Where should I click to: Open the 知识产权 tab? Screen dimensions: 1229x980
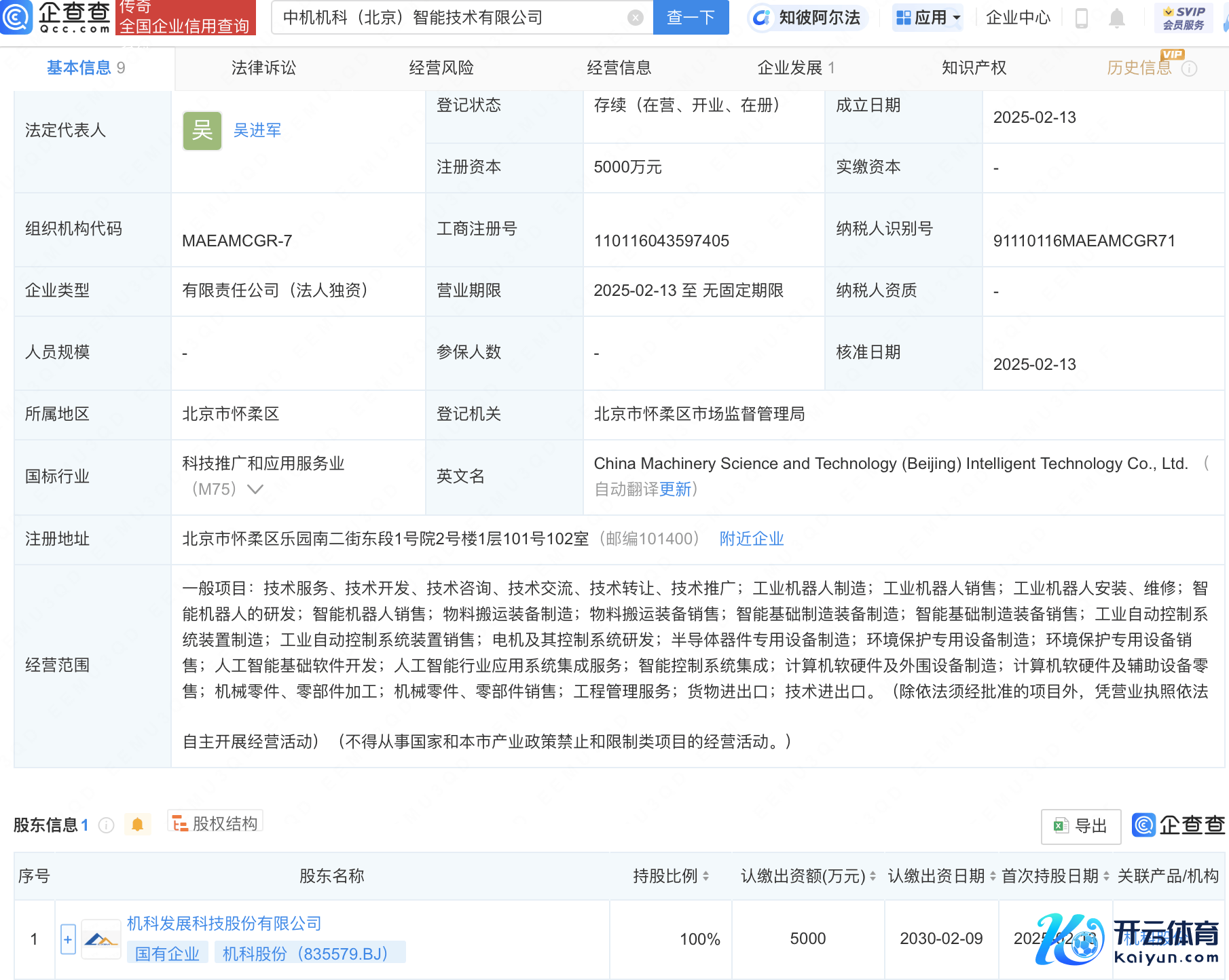click(974, 68)
